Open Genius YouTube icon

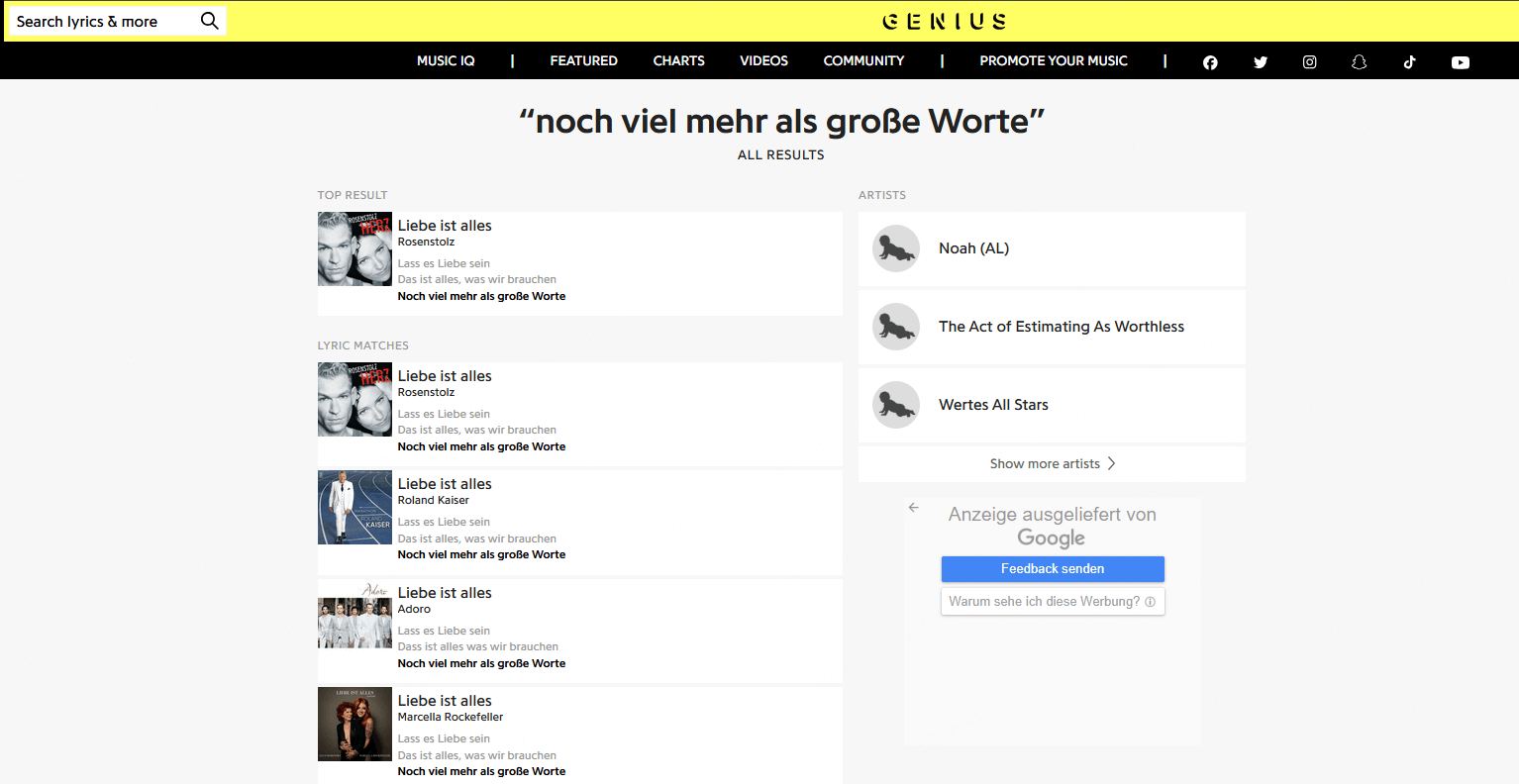1461,62
